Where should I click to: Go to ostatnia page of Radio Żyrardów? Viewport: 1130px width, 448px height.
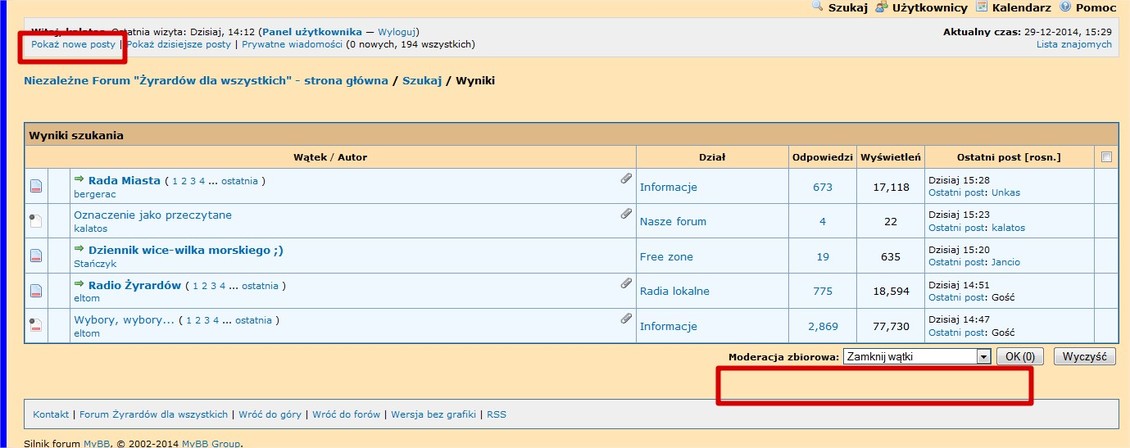[260, 286]
